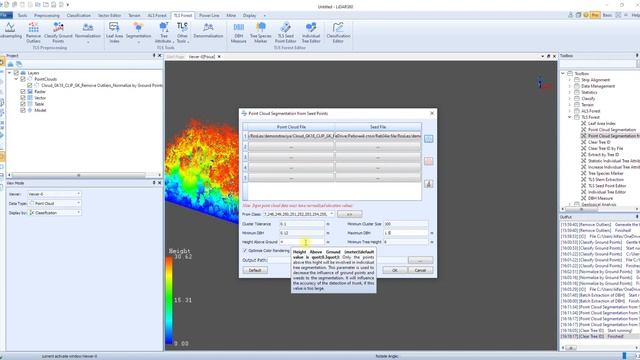The image size is (640, 360).
Task: Click the Cancel button in dialog
Action: point(420,270)
